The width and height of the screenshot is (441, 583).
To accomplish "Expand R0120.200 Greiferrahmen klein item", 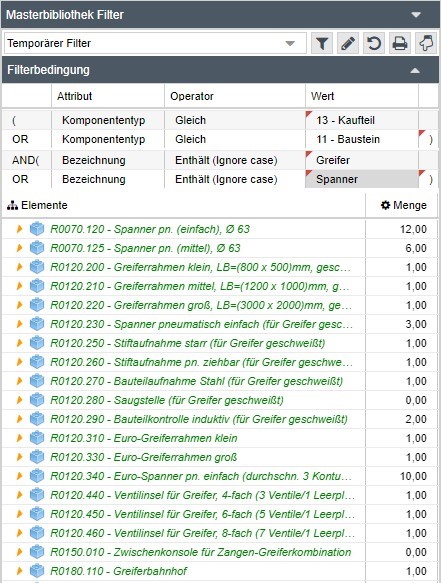I will pyautogui.click(x=19, y=267).
